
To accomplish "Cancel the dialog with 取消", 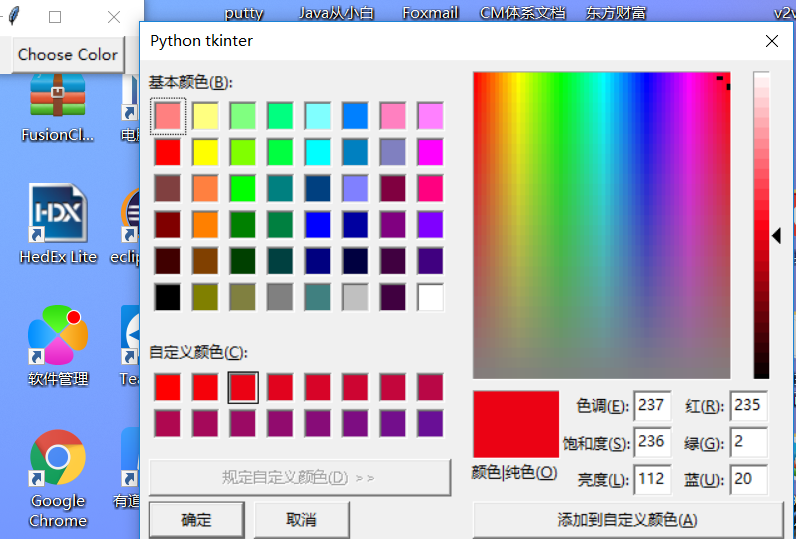I will click(301, 520).
